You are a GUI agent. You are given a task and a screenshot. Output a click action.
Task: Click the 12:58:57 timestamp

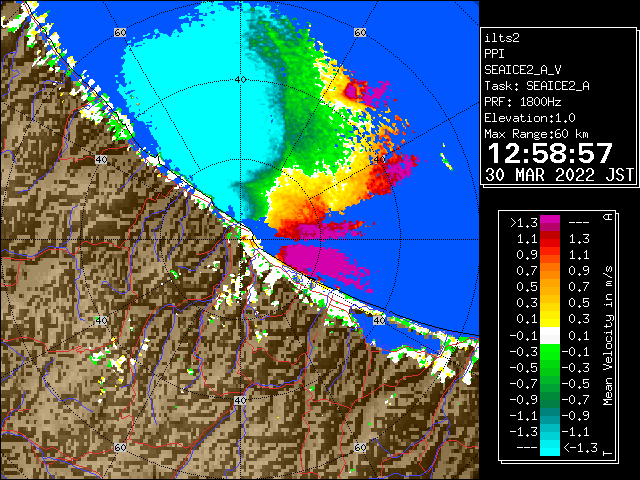click(550, 153)
